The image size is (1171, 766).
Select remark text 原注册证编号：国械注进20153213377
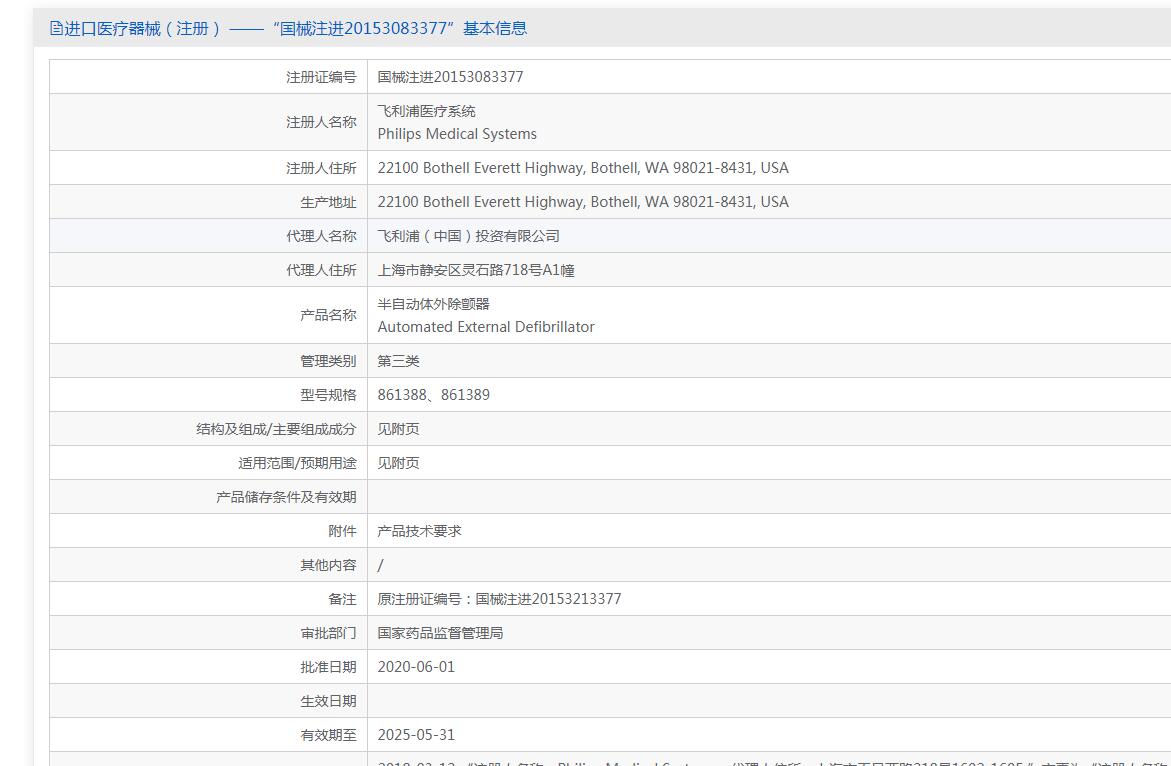click(499, 599)
